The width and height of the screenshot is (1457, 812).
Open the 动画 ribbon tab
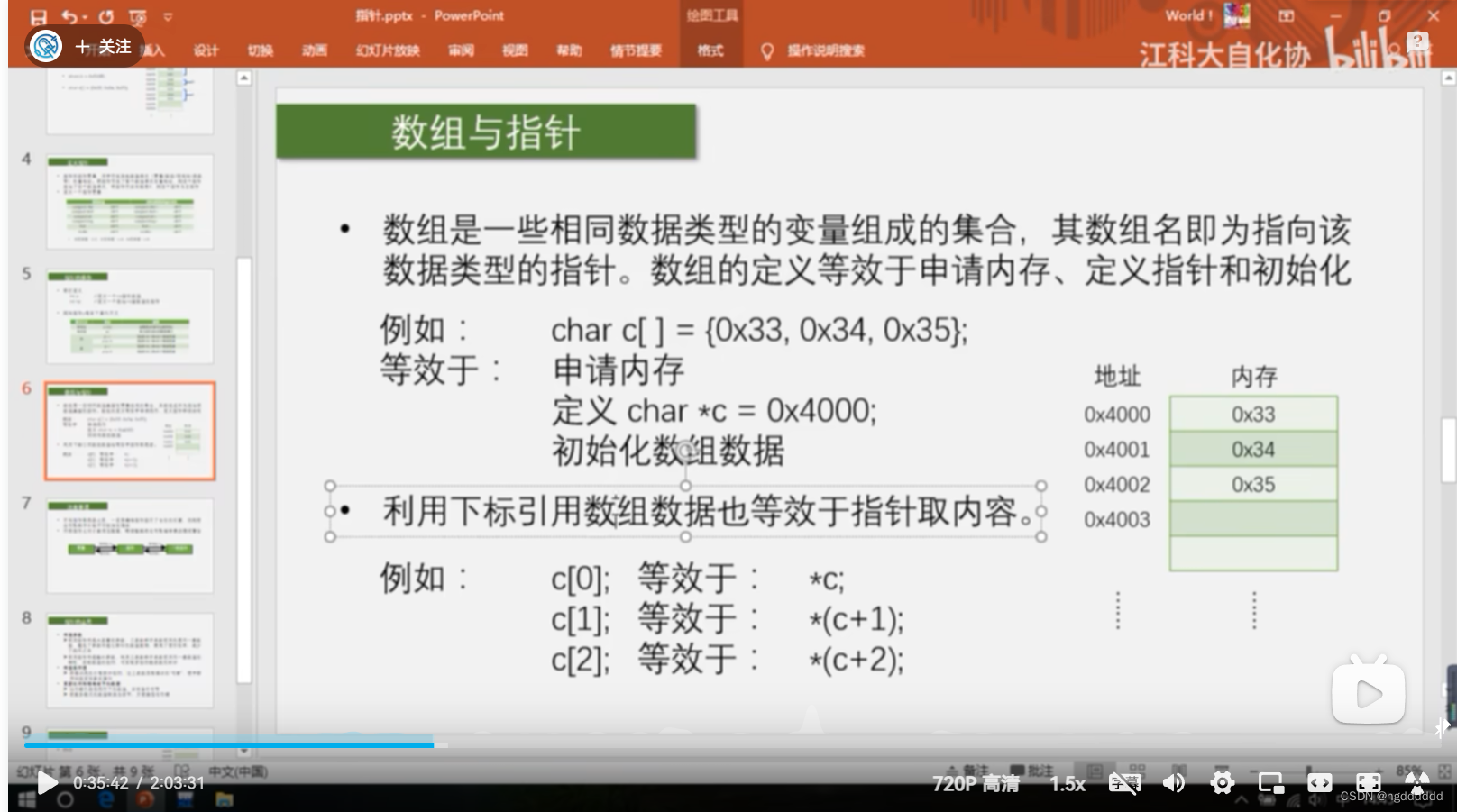pos(314,50)
